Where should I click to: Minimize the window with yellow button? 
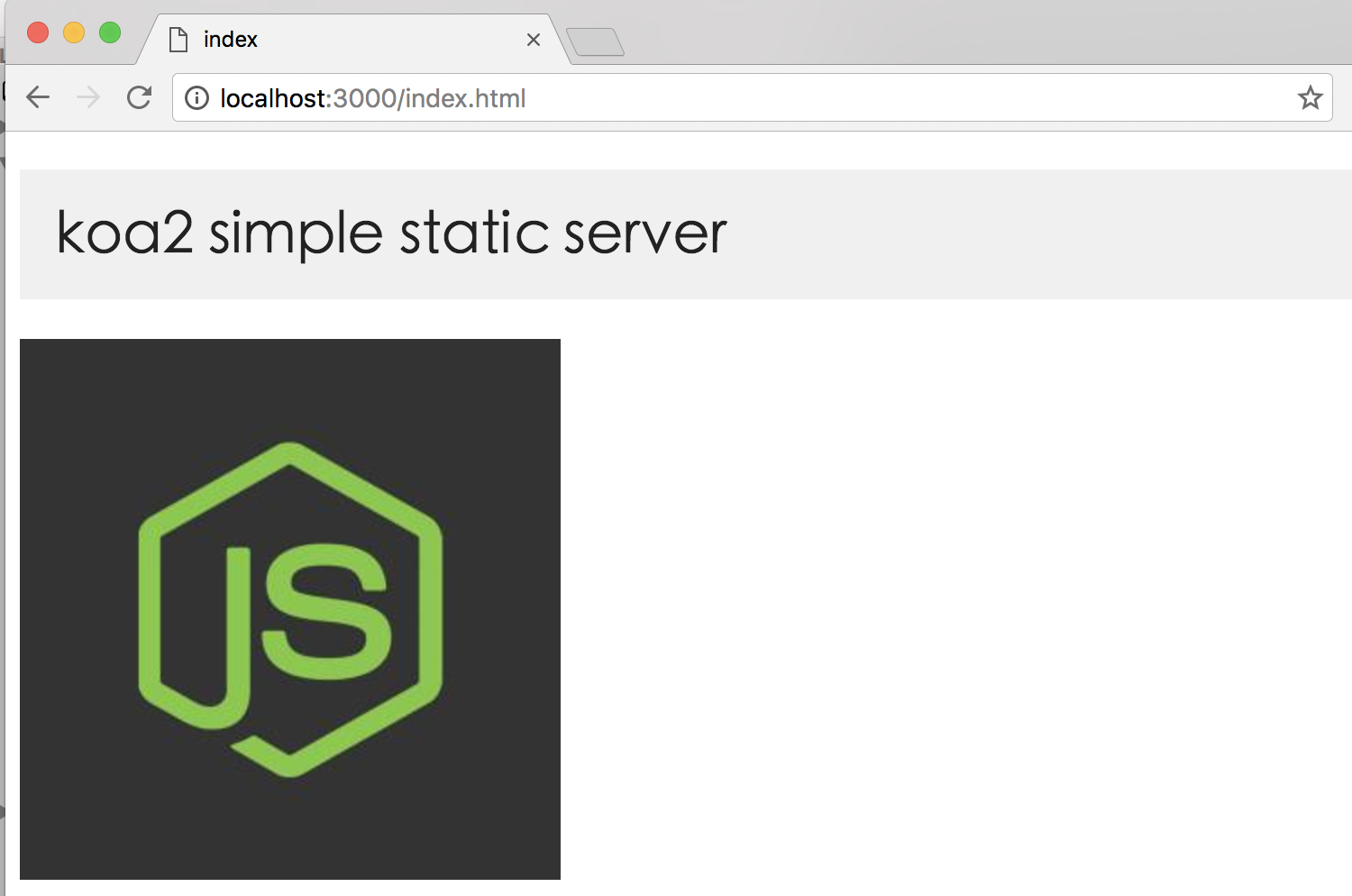[x=74, y=32]
